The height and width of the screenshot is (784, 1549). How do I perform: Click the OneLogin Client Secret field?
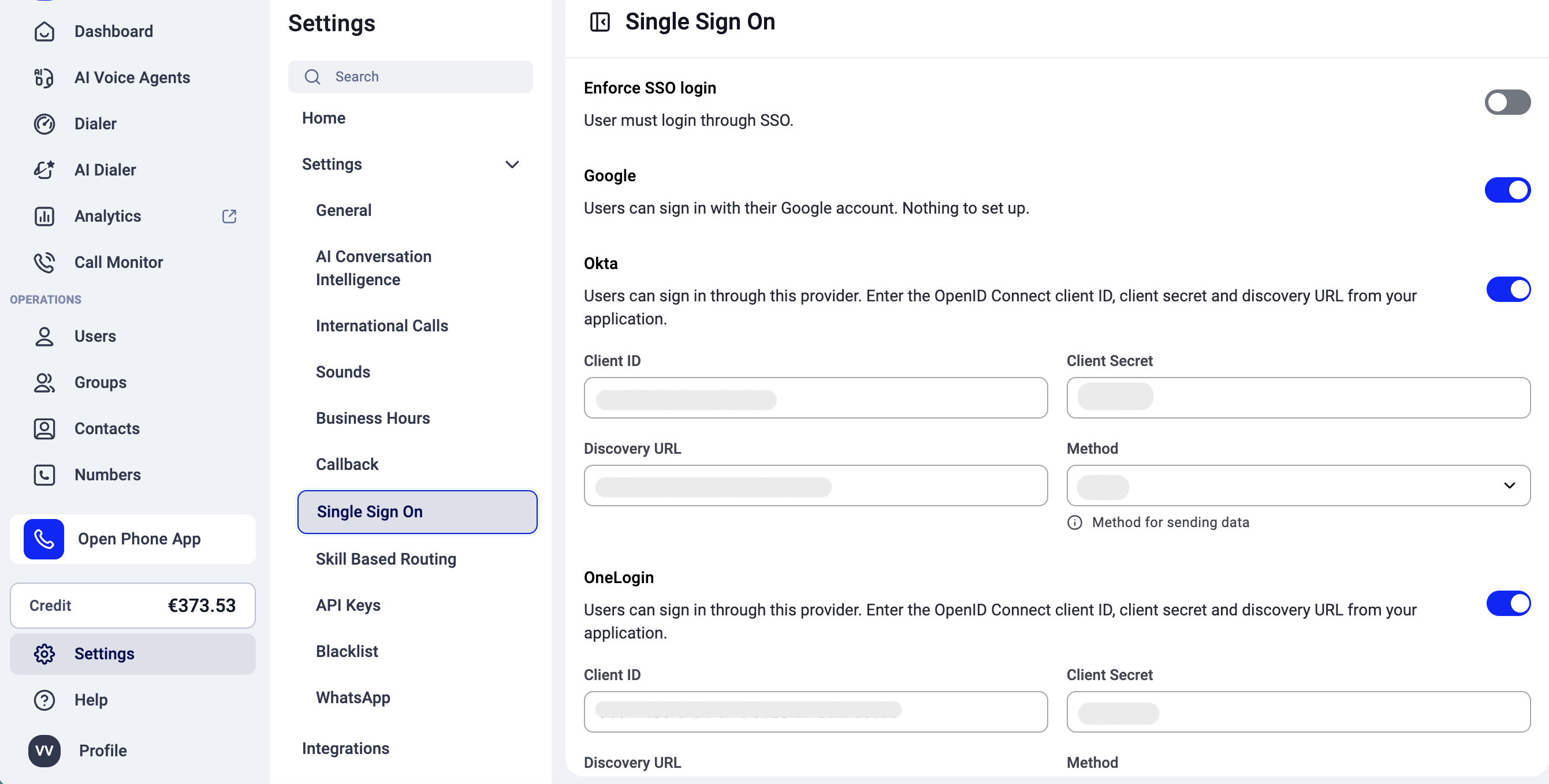click(x=1298, y=712)
